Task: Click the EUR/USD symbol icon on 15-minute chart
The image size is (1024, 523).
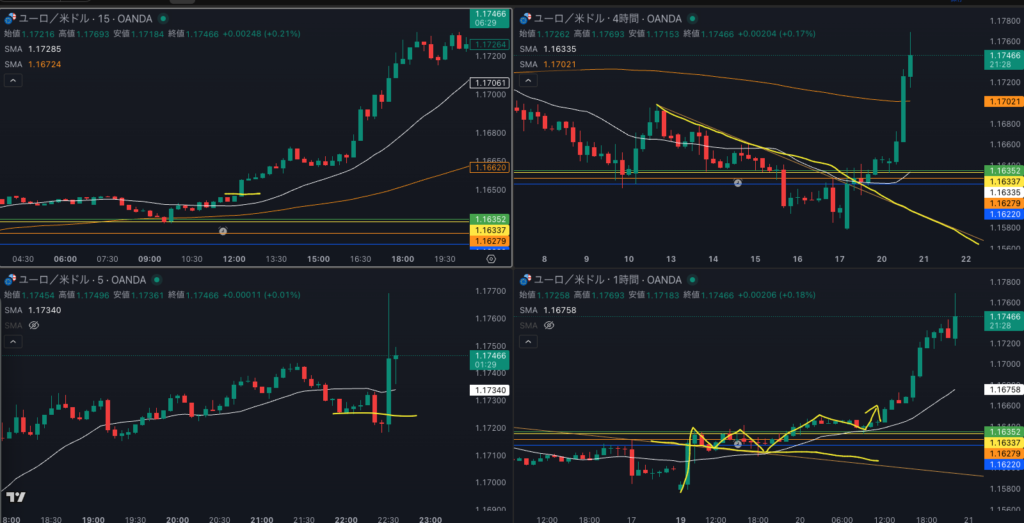Action: [x=11, y=19]
